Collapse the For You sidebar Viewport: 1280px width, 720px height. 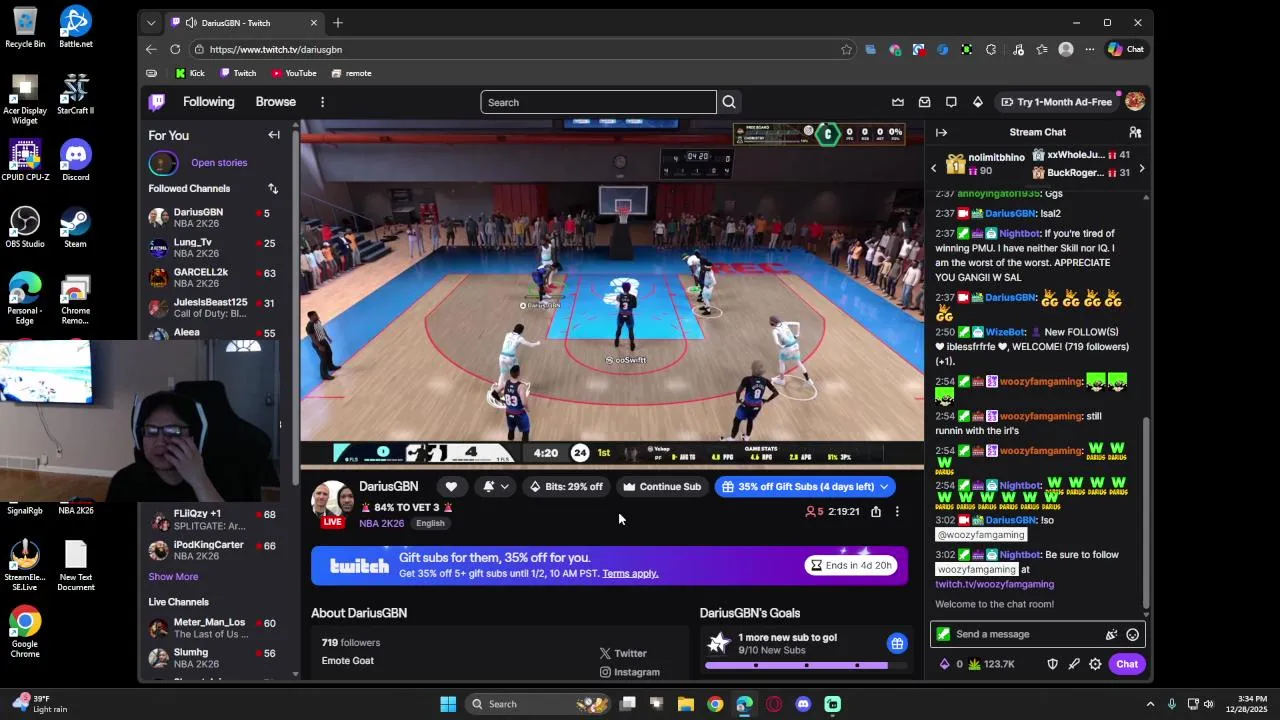(274, 135)
